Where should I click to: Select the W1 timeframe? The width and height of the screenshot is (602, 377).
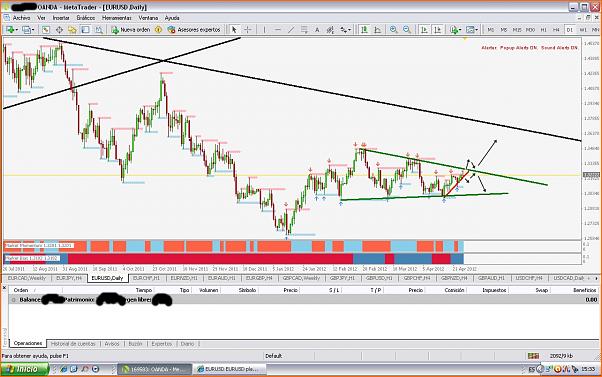tap(583, 30)
